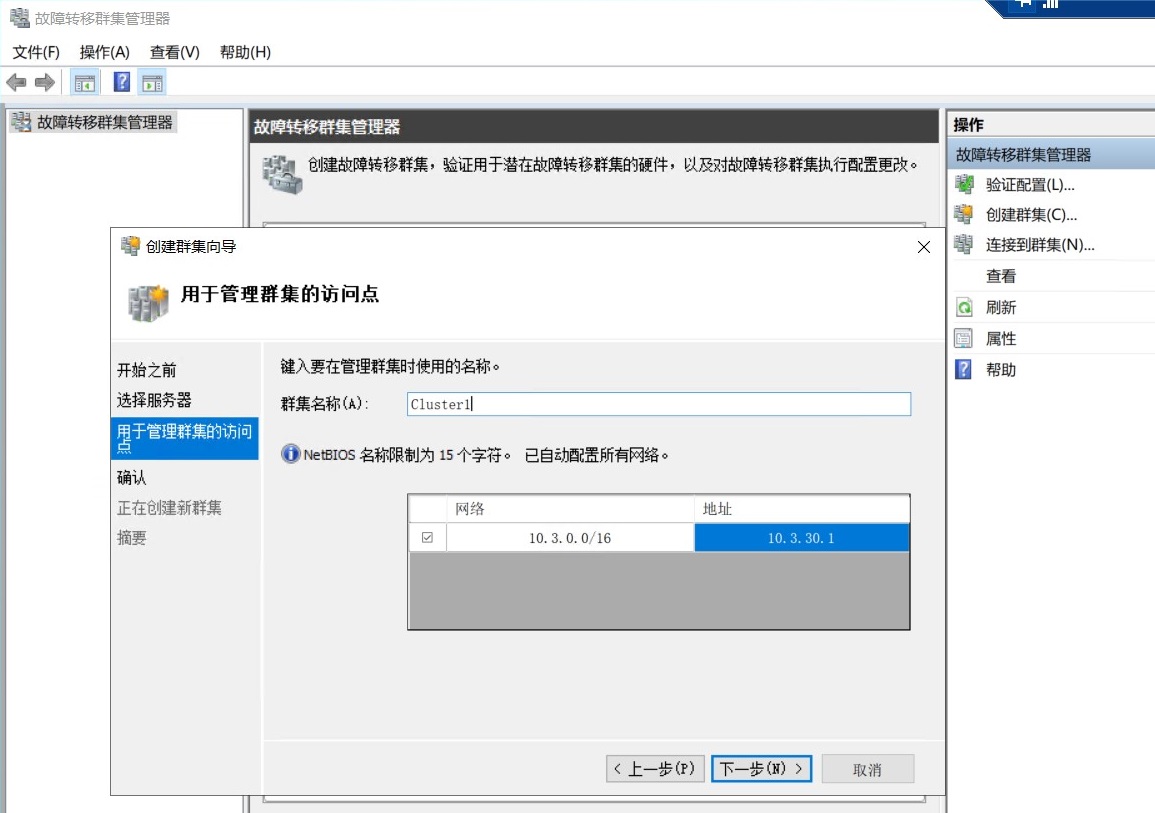Click the NetBIOS information icon
1155x813 pixels.
[290, 454]
